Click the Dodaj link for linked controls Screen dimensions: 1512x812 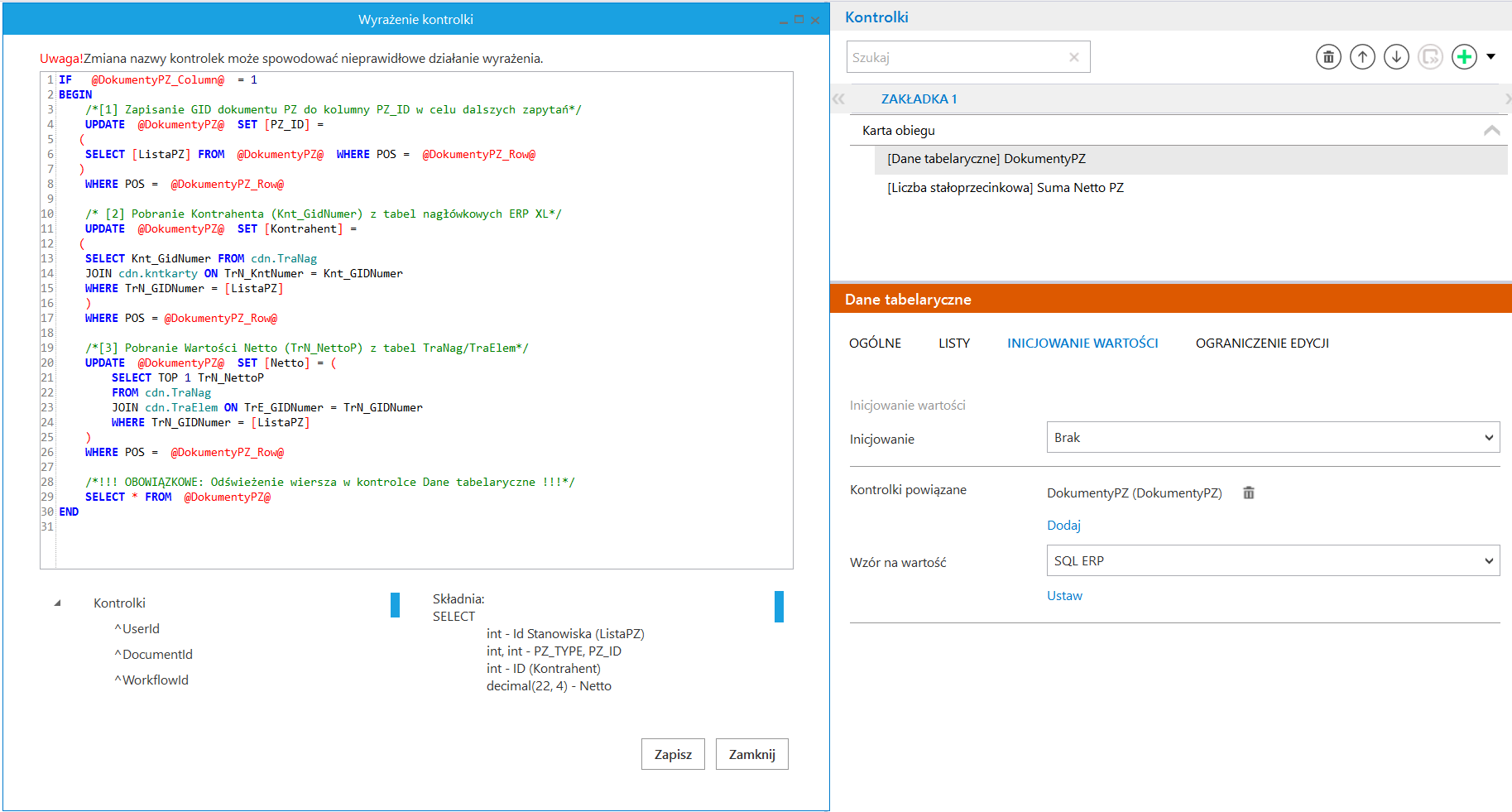1063,526
